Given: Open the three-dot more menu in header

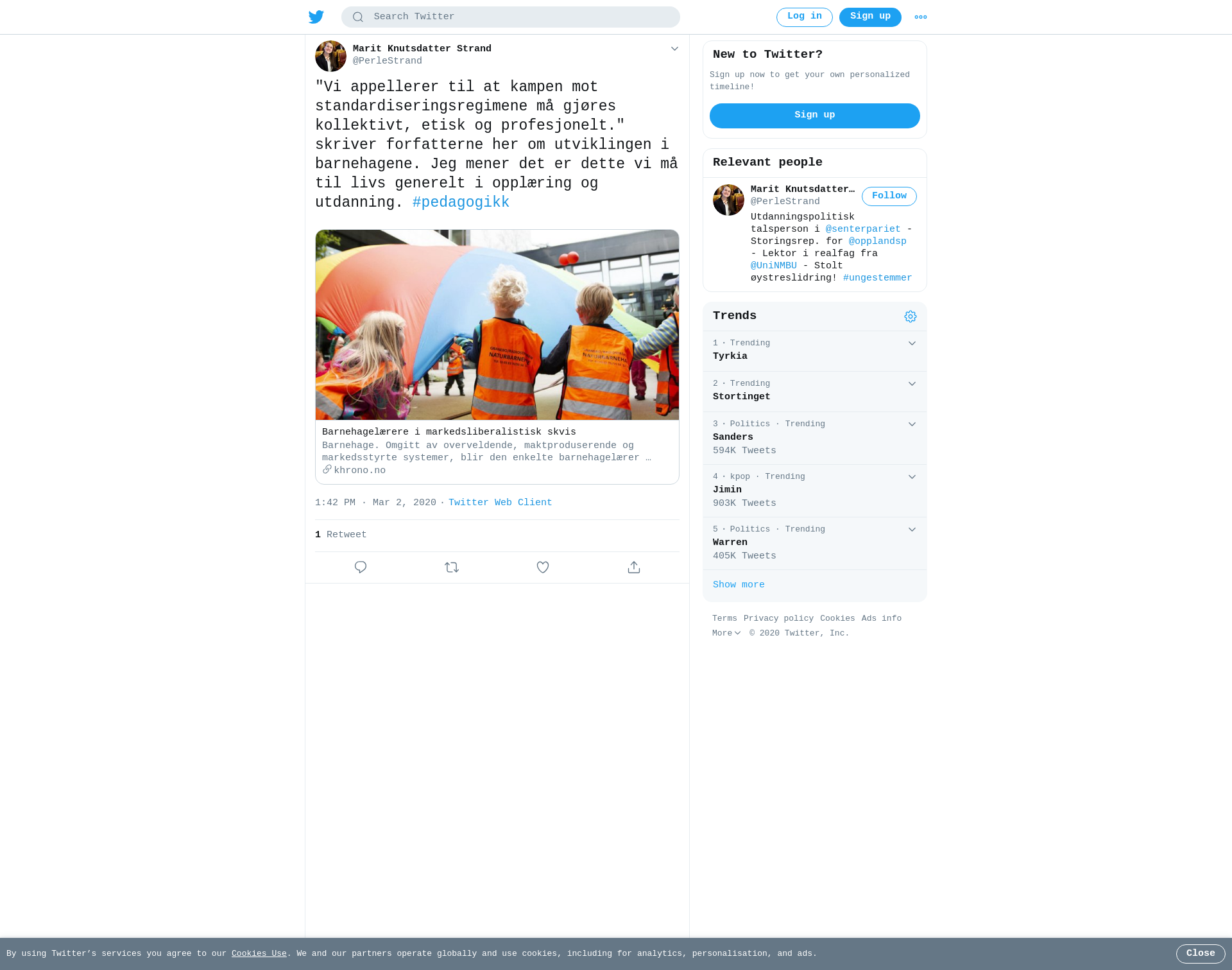Looking at the screenshot, I should click(x=921, y=17).
